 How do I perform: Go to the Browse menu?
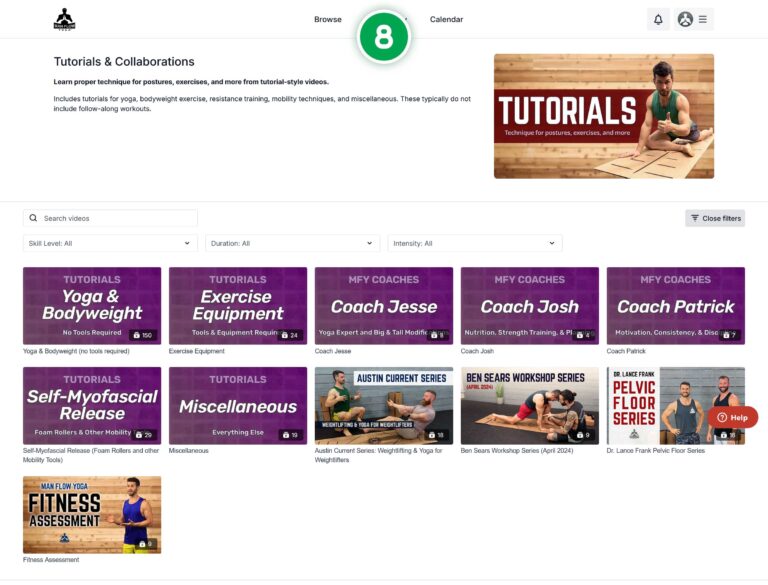tap(327, 19)
